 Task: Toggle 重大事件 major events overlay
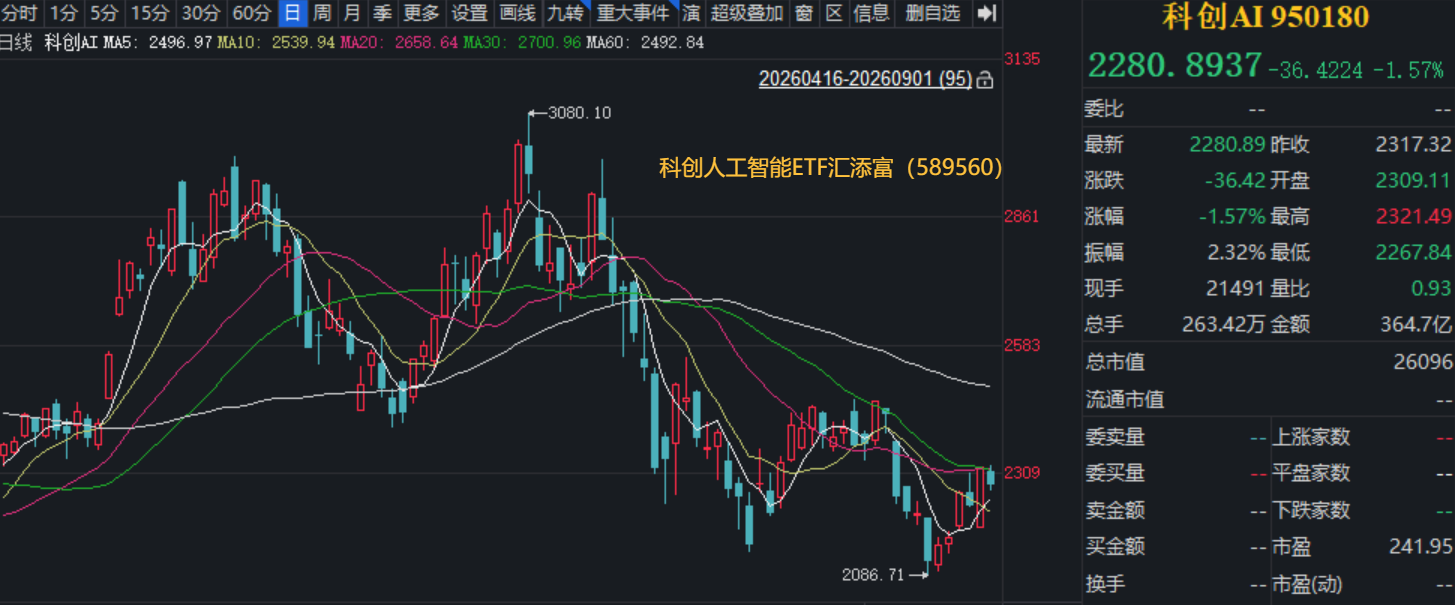tap(633, 13)
